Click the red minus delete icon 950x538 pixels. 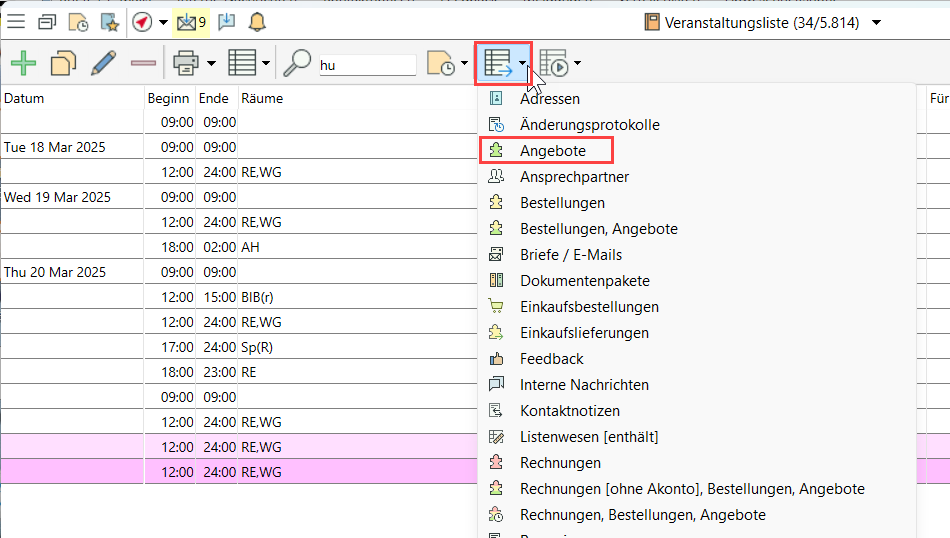[x=143, y=65]
